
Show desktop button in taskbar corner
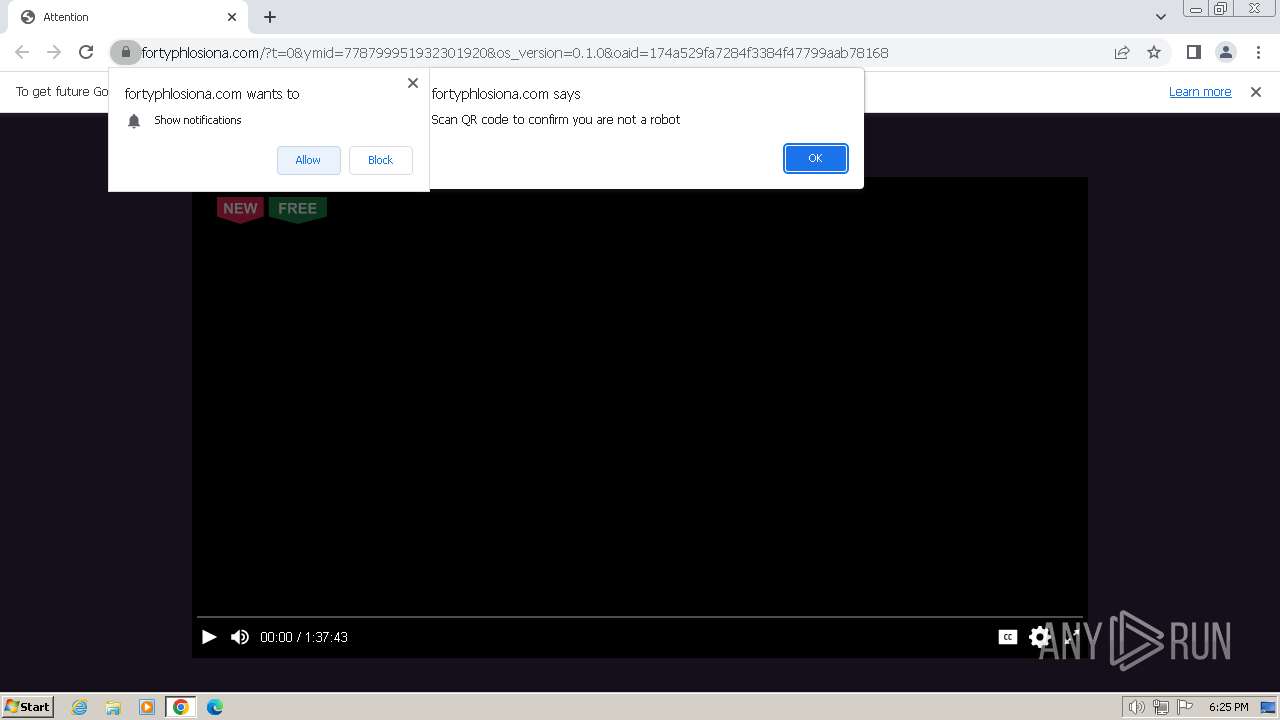1268,707
